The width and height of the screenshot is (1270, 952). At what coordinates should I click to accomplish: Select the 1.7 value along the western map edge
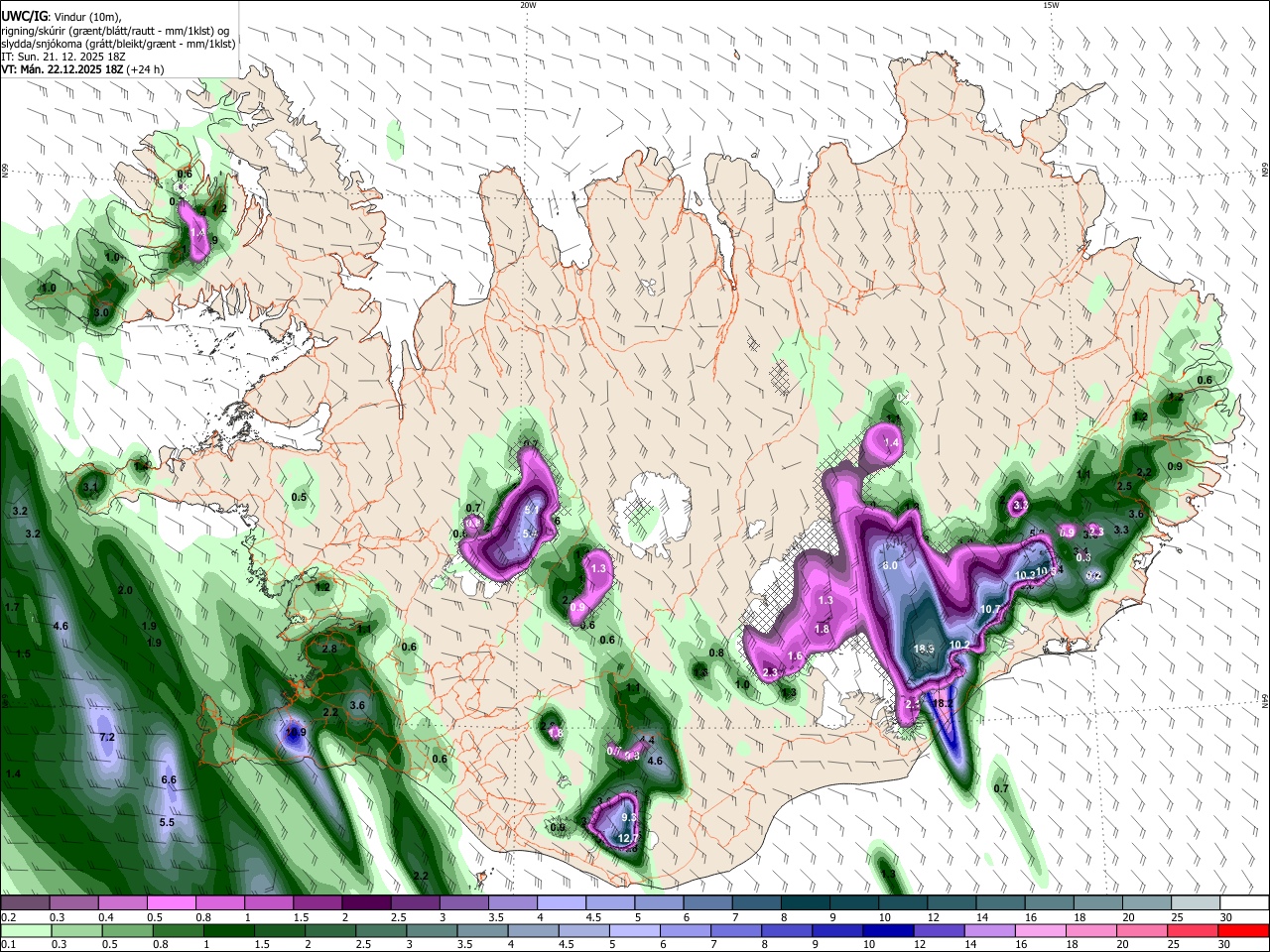12,606
